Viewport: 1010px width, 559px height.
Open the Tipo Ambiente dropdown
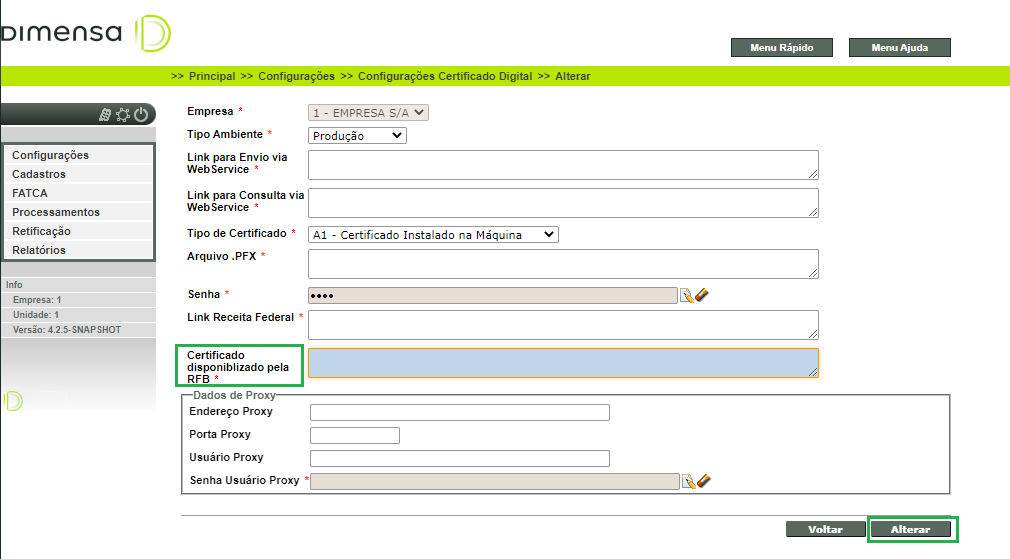357,136
